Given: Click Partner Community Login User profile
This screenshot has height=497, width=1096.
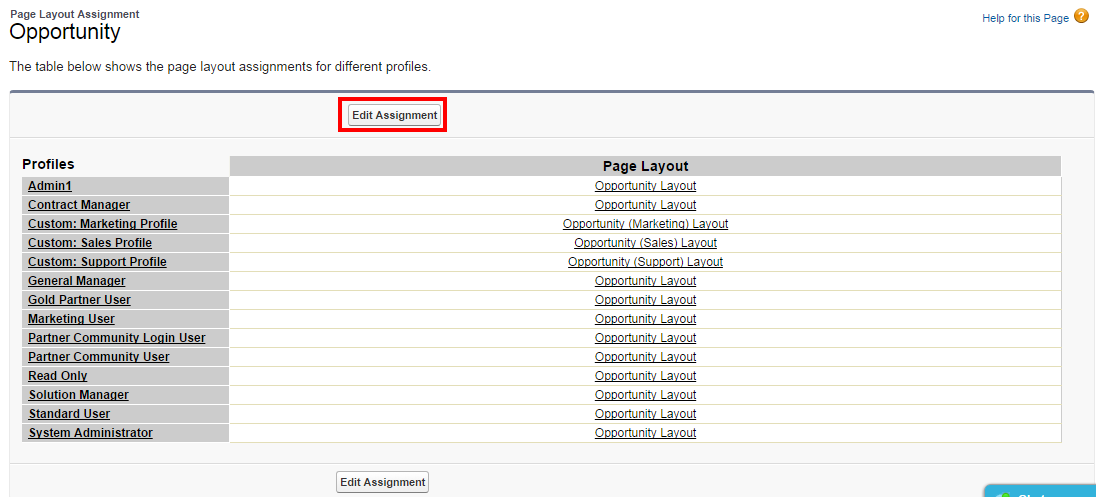Looking at the screenshot, I should [116, 338].
